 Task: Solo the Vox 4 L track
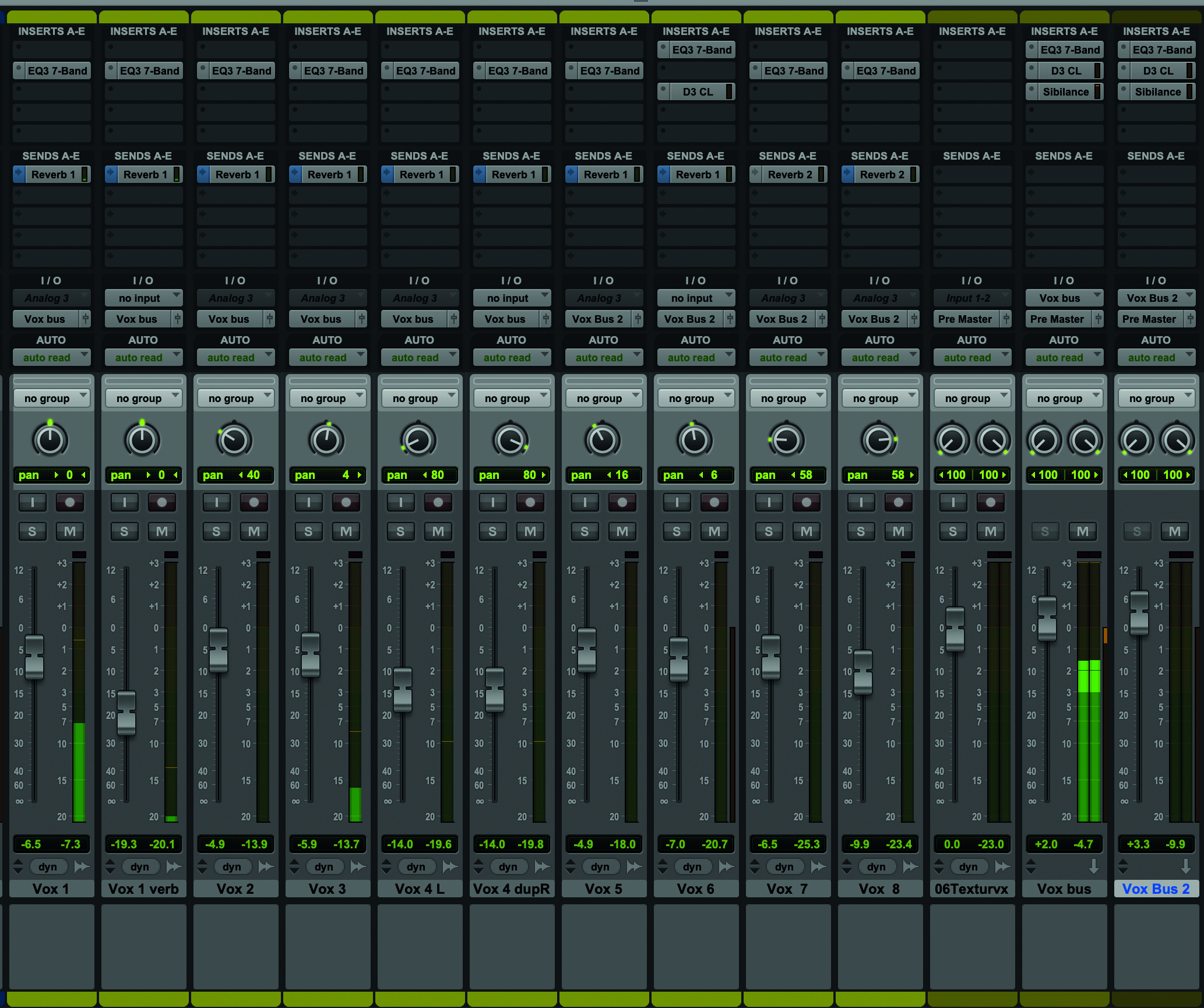point(401,531)
